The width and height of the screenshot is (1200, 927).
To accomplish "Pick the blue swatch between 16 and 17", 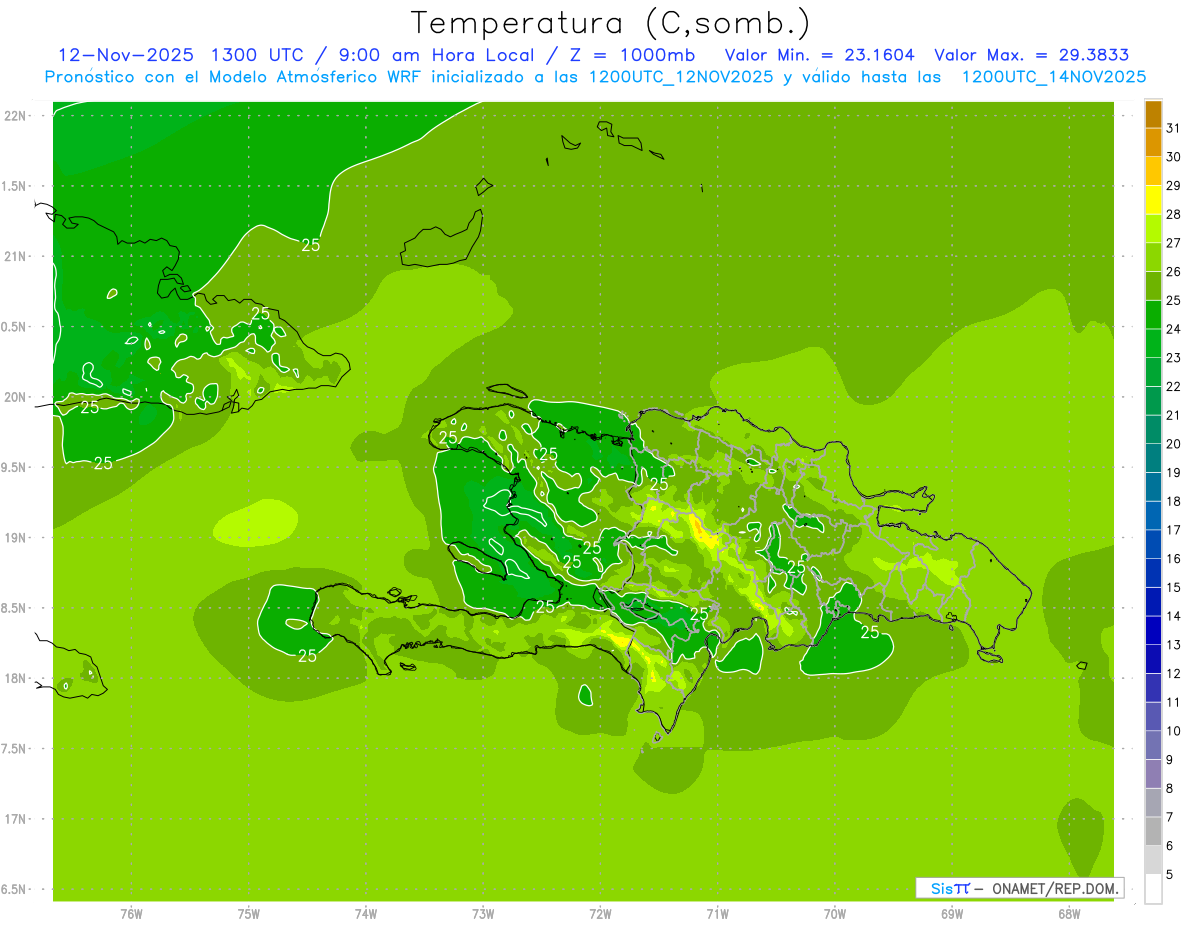I will click(x=1153, y=544).
